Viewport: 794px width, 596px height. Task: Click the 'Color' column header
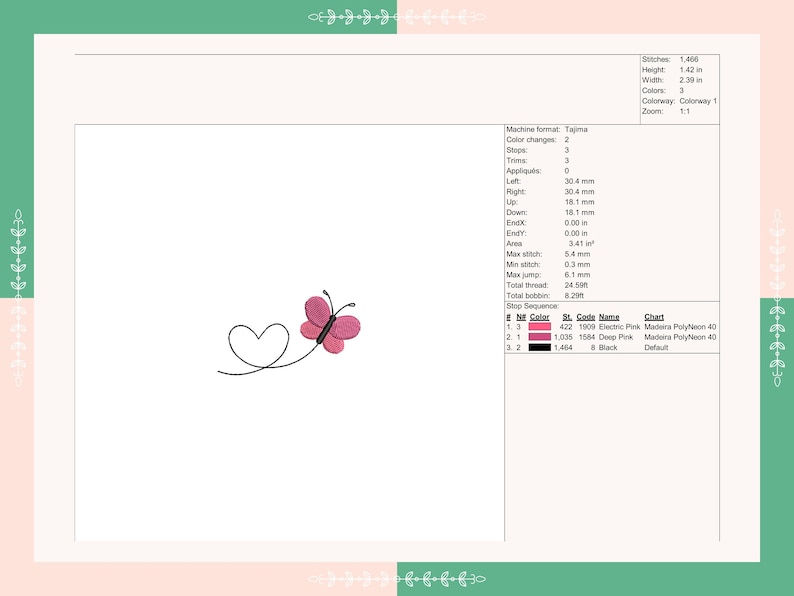pos(539,316)
